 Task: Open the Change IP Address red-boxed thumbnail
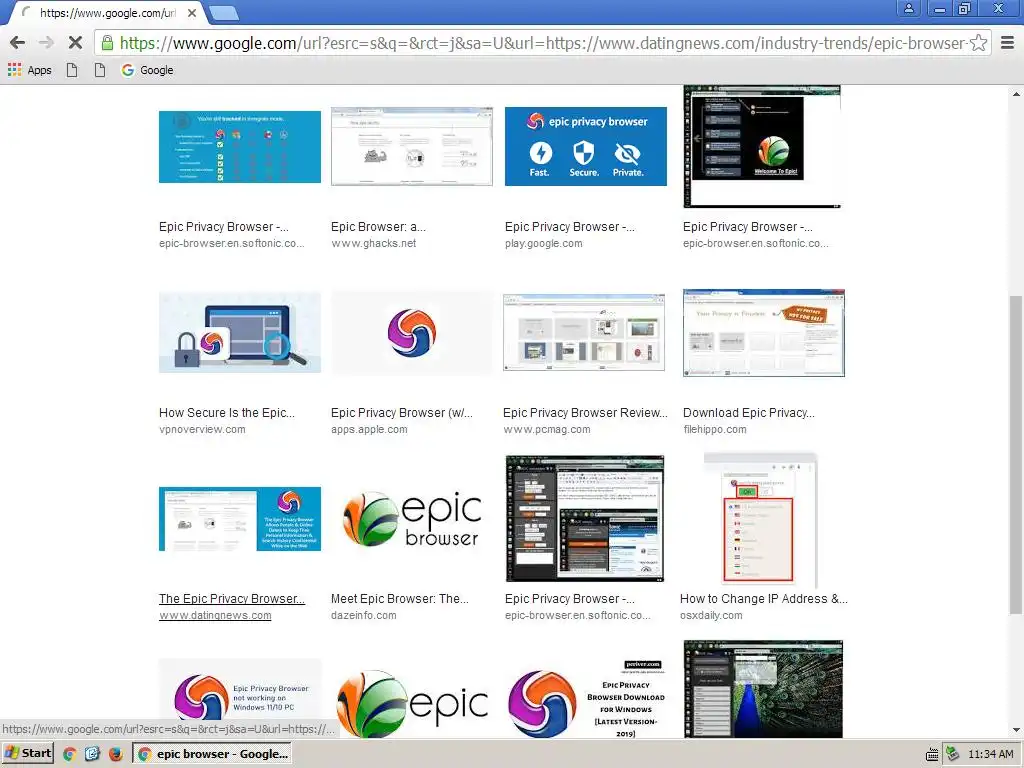(x=761, y=520)
